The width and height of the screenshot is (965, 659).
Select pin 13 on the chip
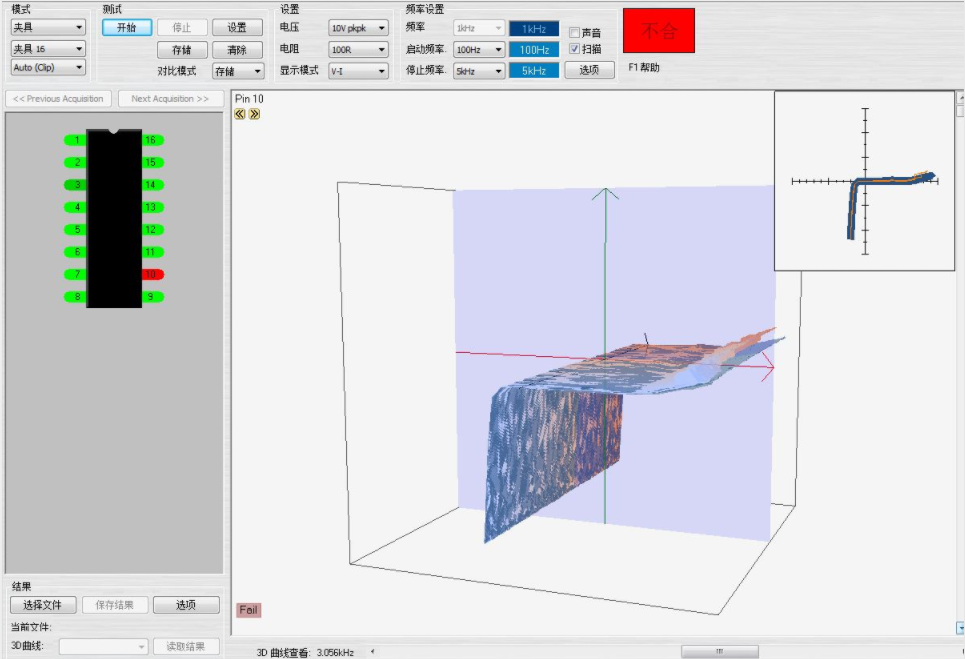click(153, 207)
